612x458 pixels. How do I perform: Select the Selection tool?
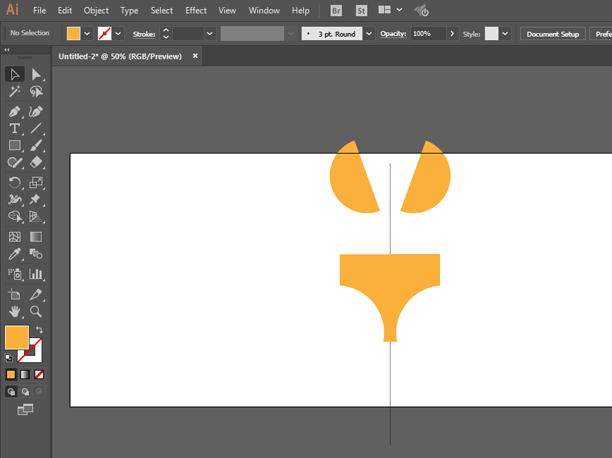click(x=15, y=74)
